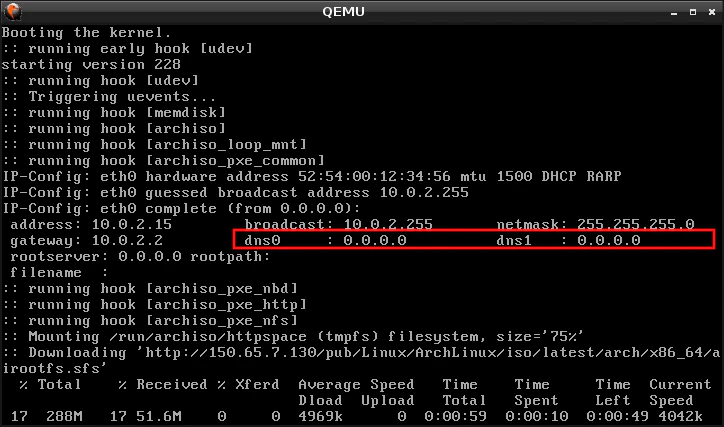
Task: Click the netmask 255.255.255.0 value
Action: pos(635,225)
